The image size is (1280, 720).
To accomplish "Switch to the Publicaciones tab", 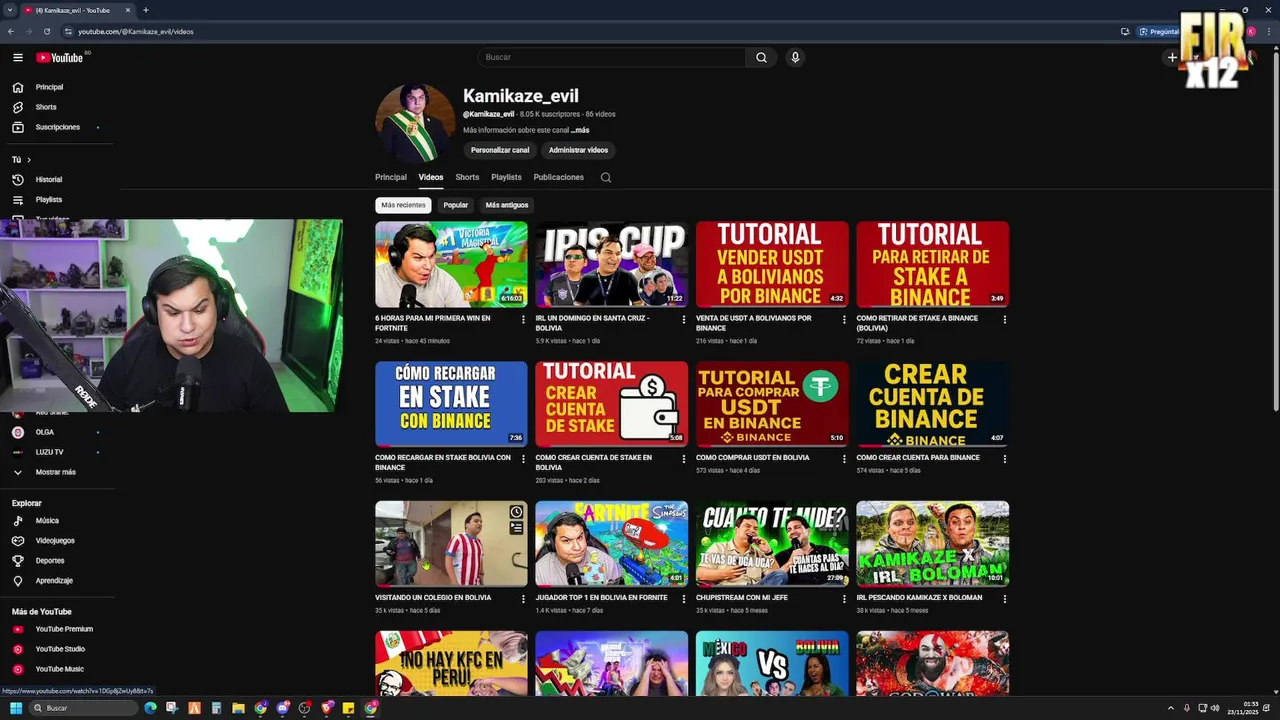I will (x=559, y=177).
